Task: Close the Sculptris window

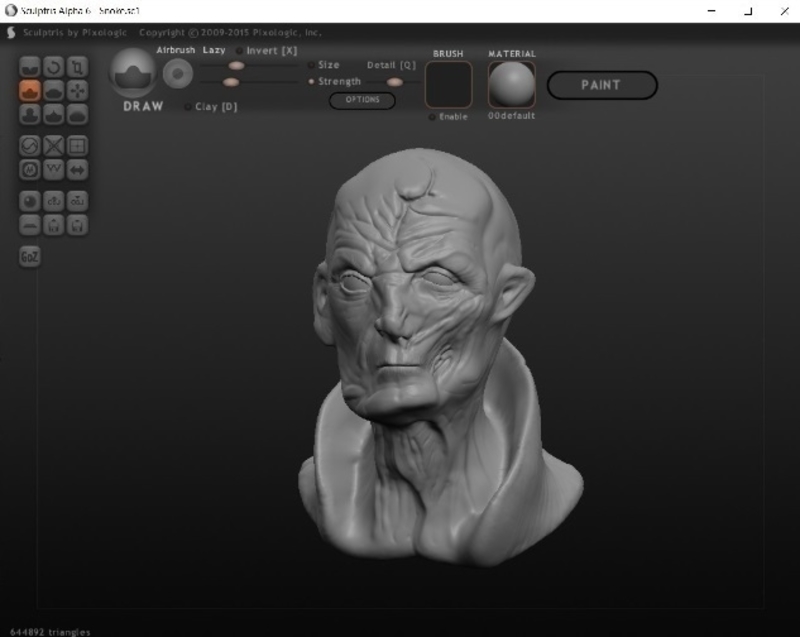Action: coord(785,11)
